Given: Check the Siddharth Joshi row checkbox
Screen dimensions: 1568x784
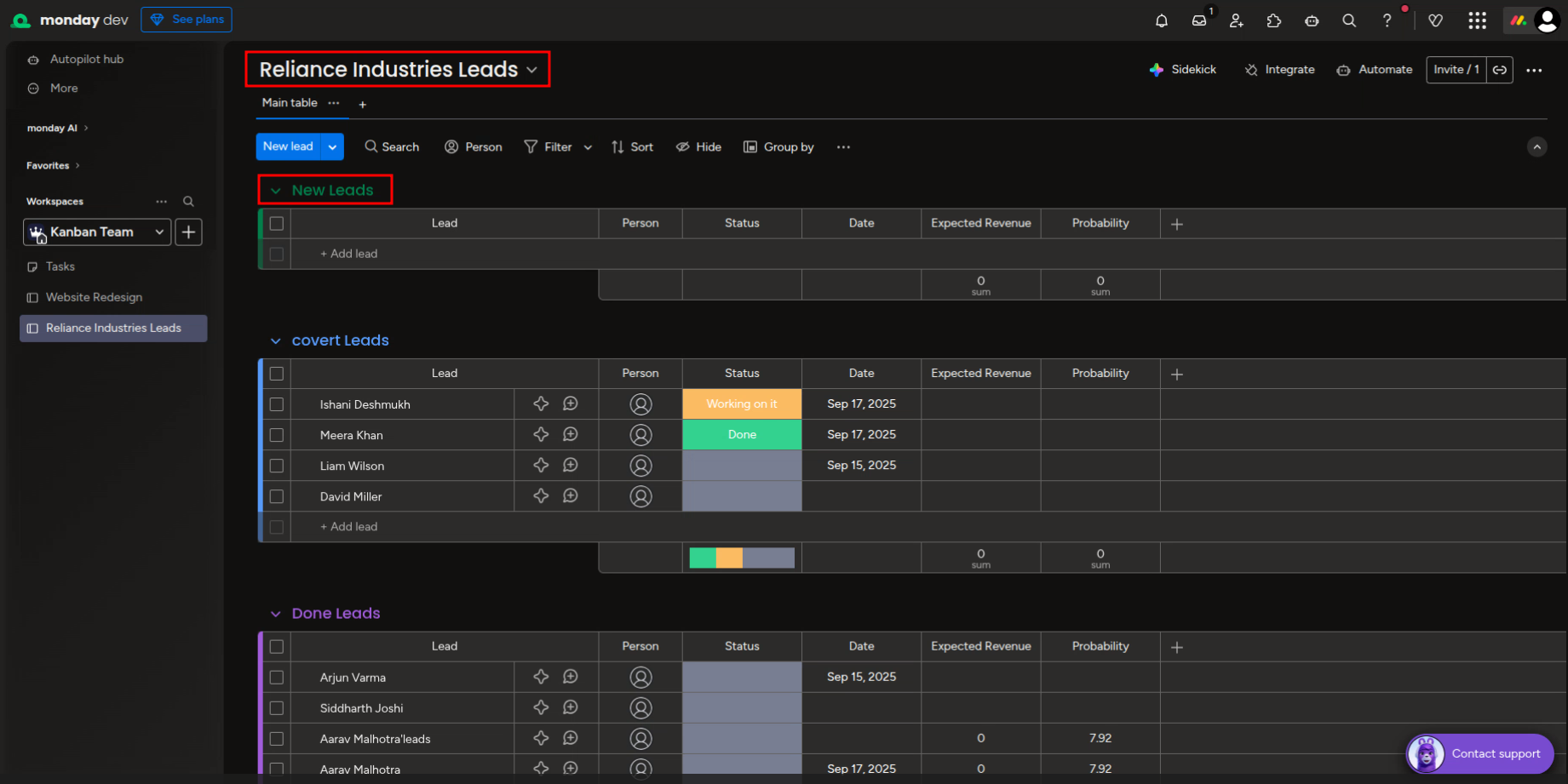Looking at the screenshot, I should coord(277,708).
